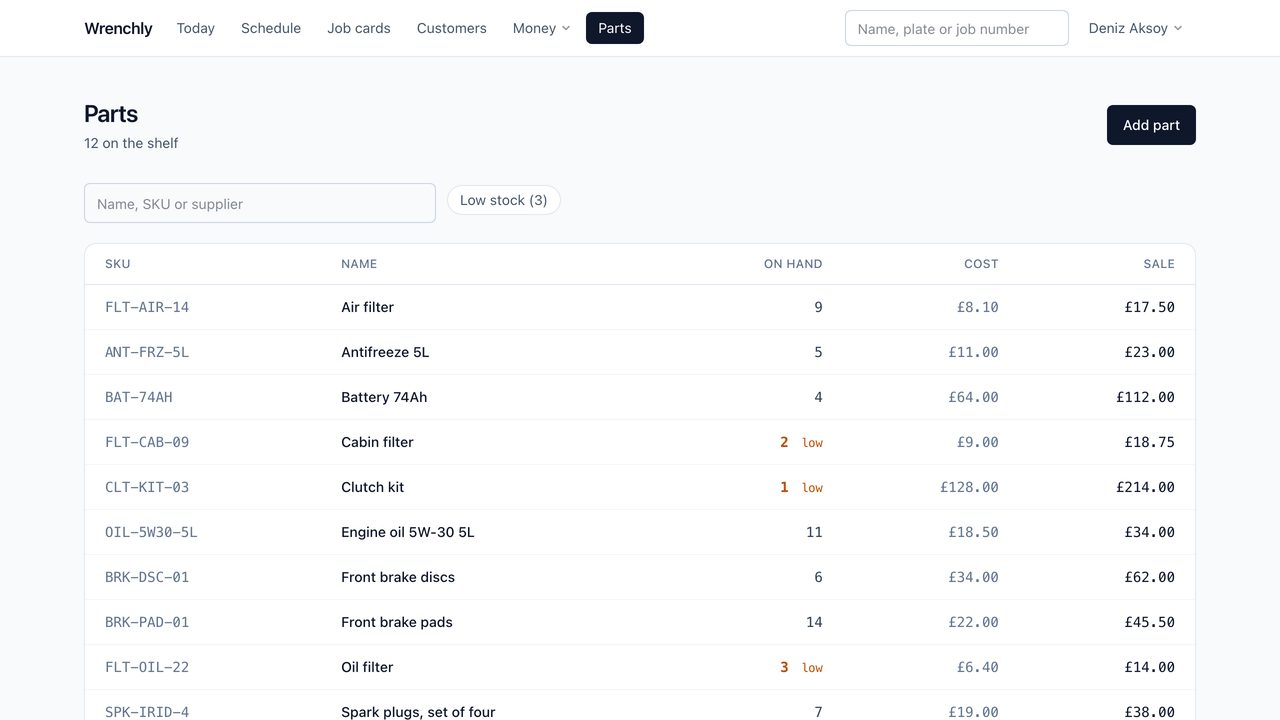Sort by the Name column header
This screenshot has height=720, width=1280.
(x=359, y=264)
